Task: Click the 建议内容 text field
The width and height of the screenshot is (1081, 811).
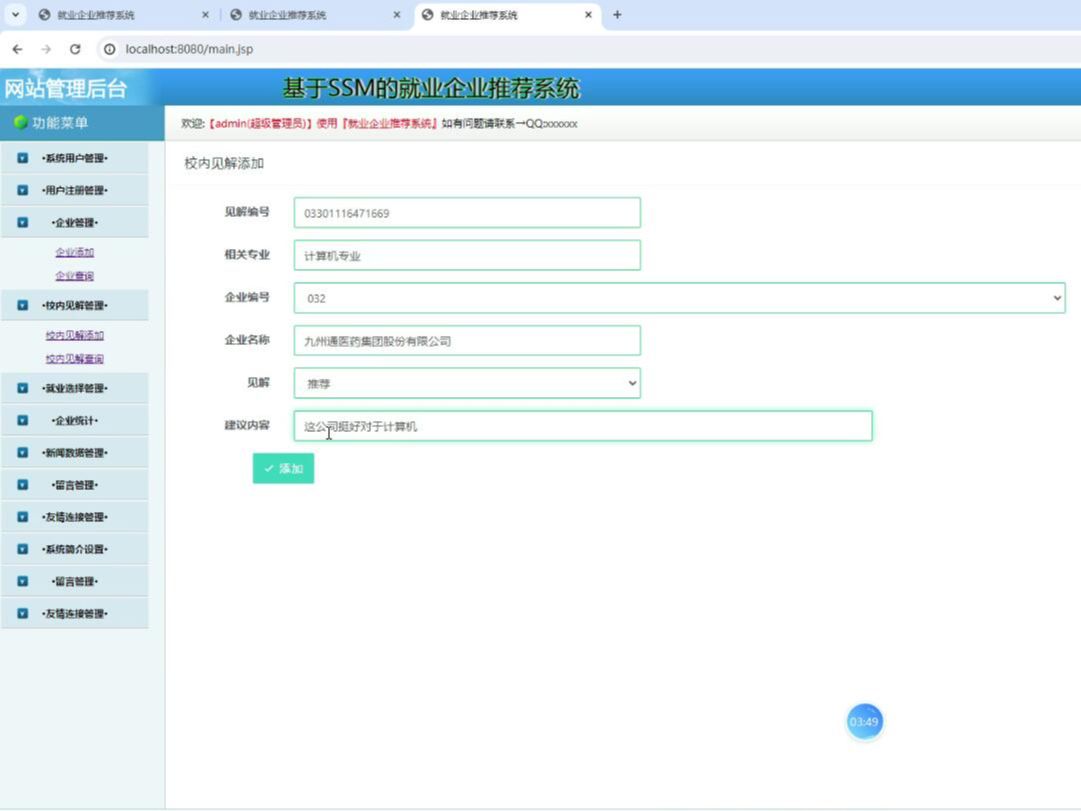Action: [x=583, y=426]
